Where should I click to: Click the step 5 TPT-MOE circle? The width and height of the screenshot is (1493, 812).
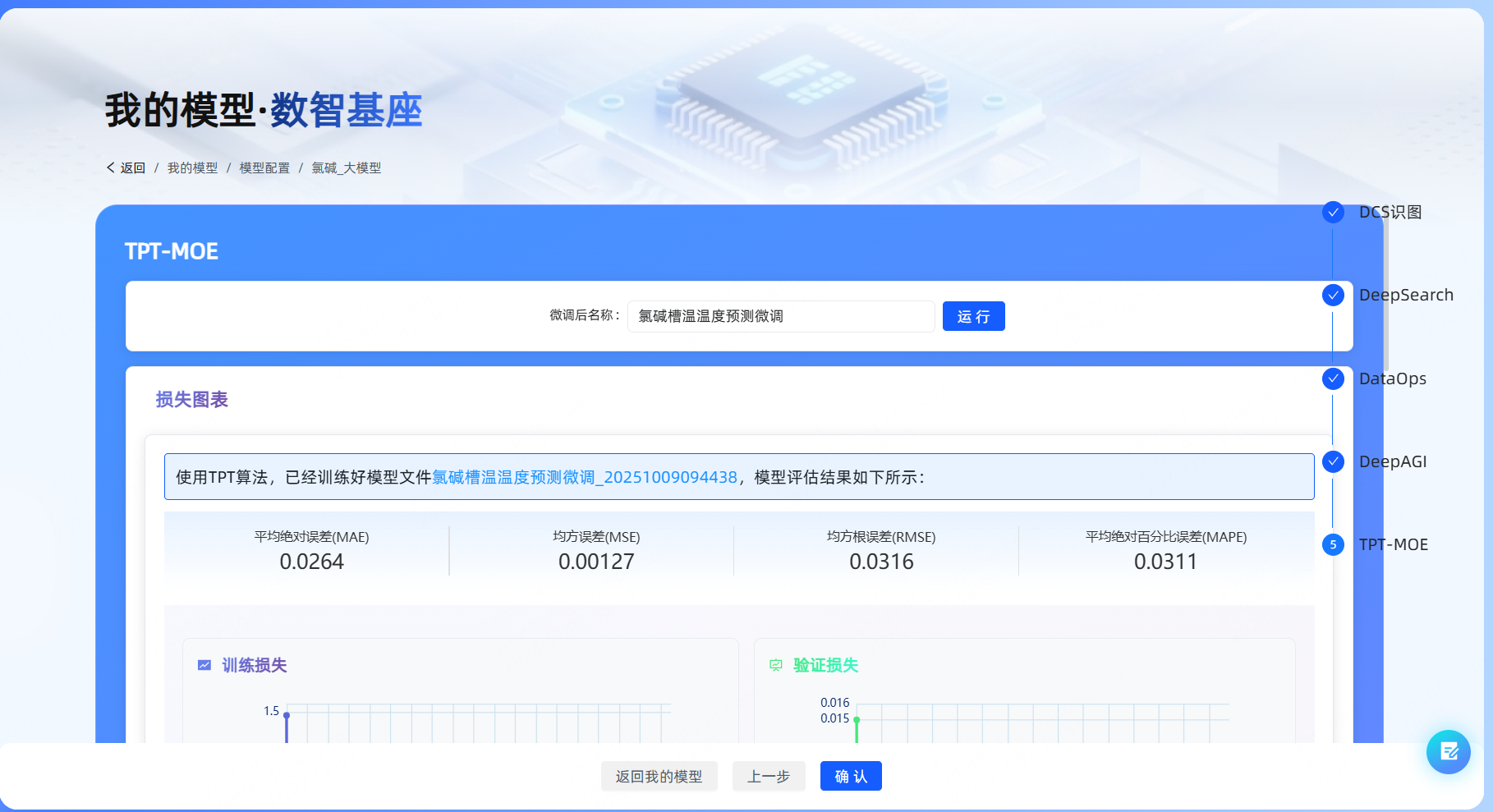click(1333, 544)
